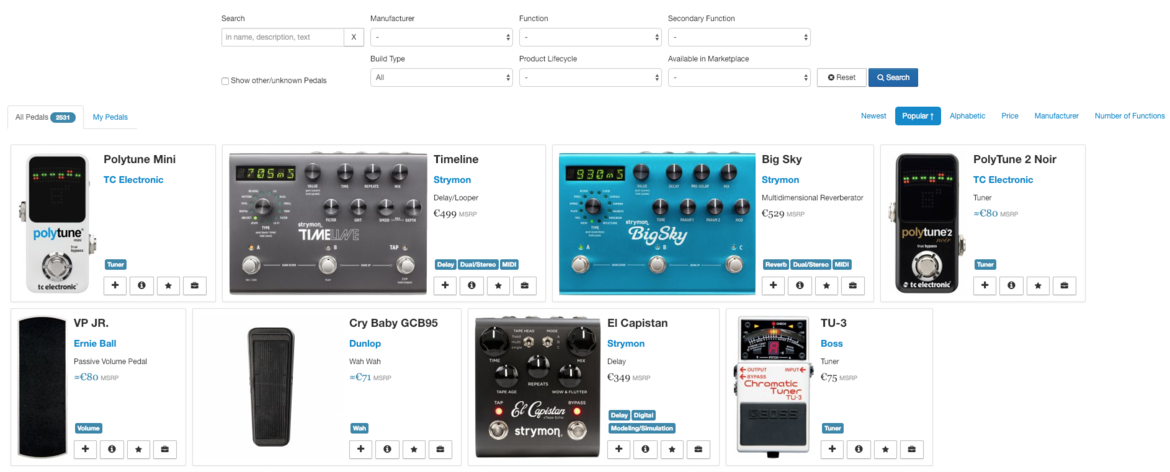Enable Show other/unknown Pedals checkbox
Image resolution: width=1170 pixels, height=472 pixels.
225,81
